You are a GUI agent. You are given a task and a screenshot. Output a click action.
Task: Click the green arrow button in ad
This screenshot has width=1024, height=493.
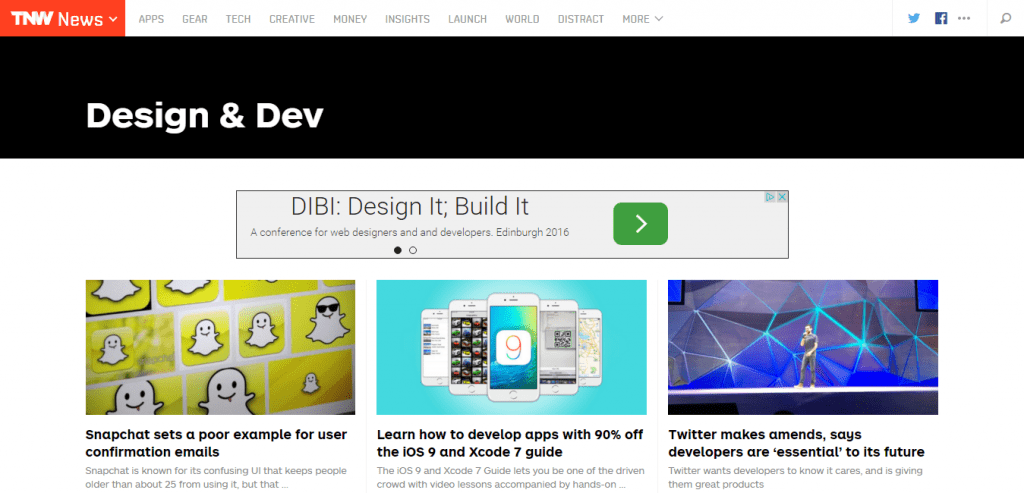[x=641, y=224]
